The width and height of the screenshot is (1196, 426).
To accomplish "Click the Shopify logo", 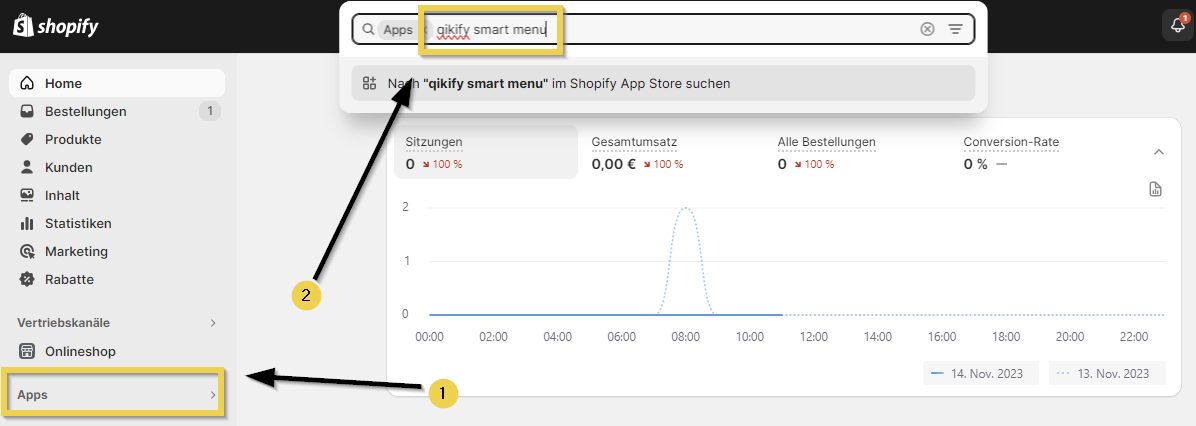I will point(55,27).
